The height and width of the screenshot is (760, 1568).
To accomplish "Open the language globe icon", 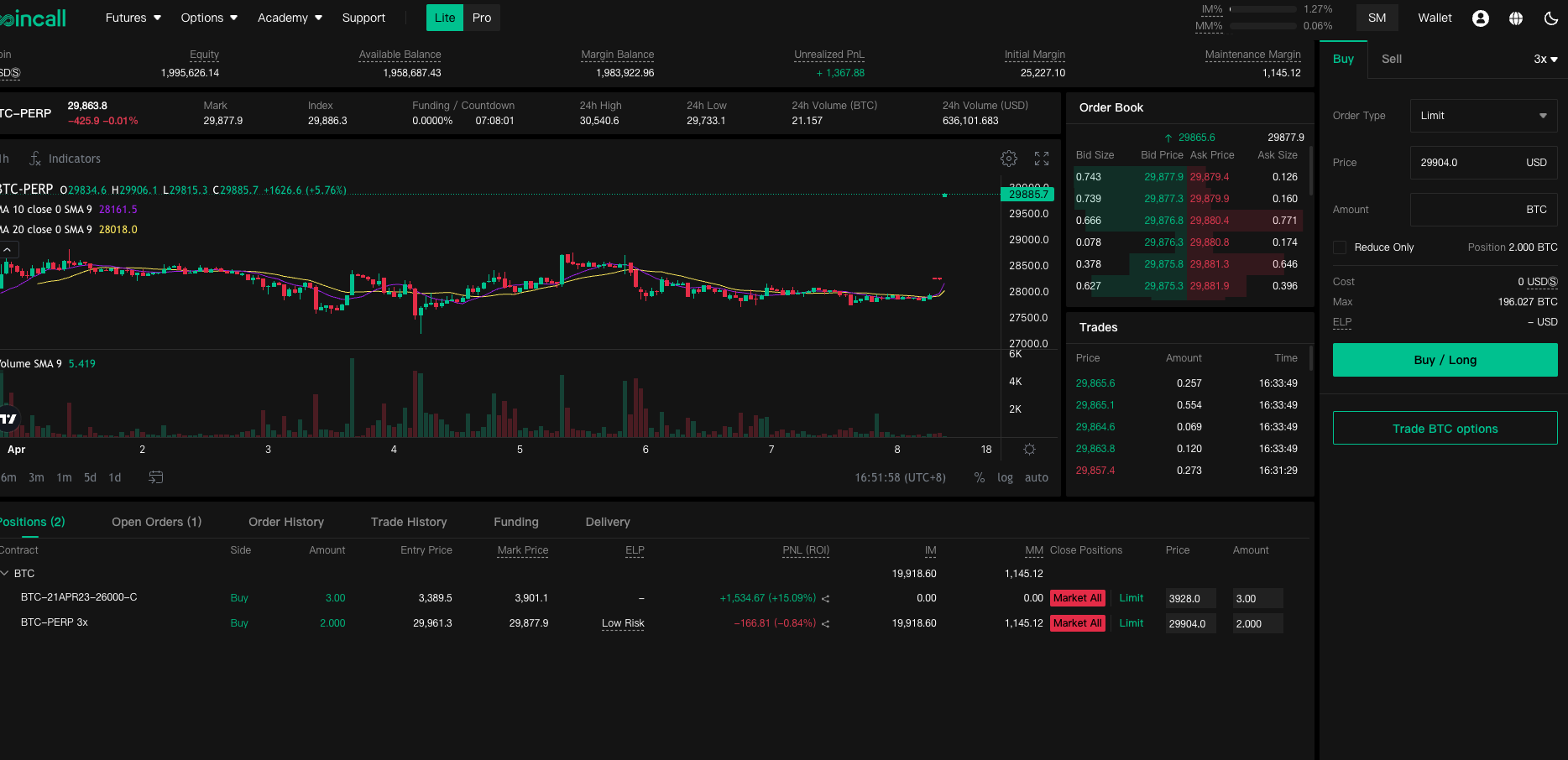I will pyautogui.click(x=1516, y=18).
